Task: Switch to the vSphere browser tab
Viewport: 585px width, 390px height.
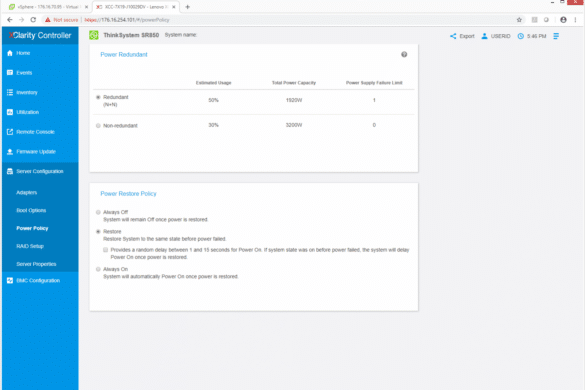Action: pyautogui.click(x=48, y=7)
